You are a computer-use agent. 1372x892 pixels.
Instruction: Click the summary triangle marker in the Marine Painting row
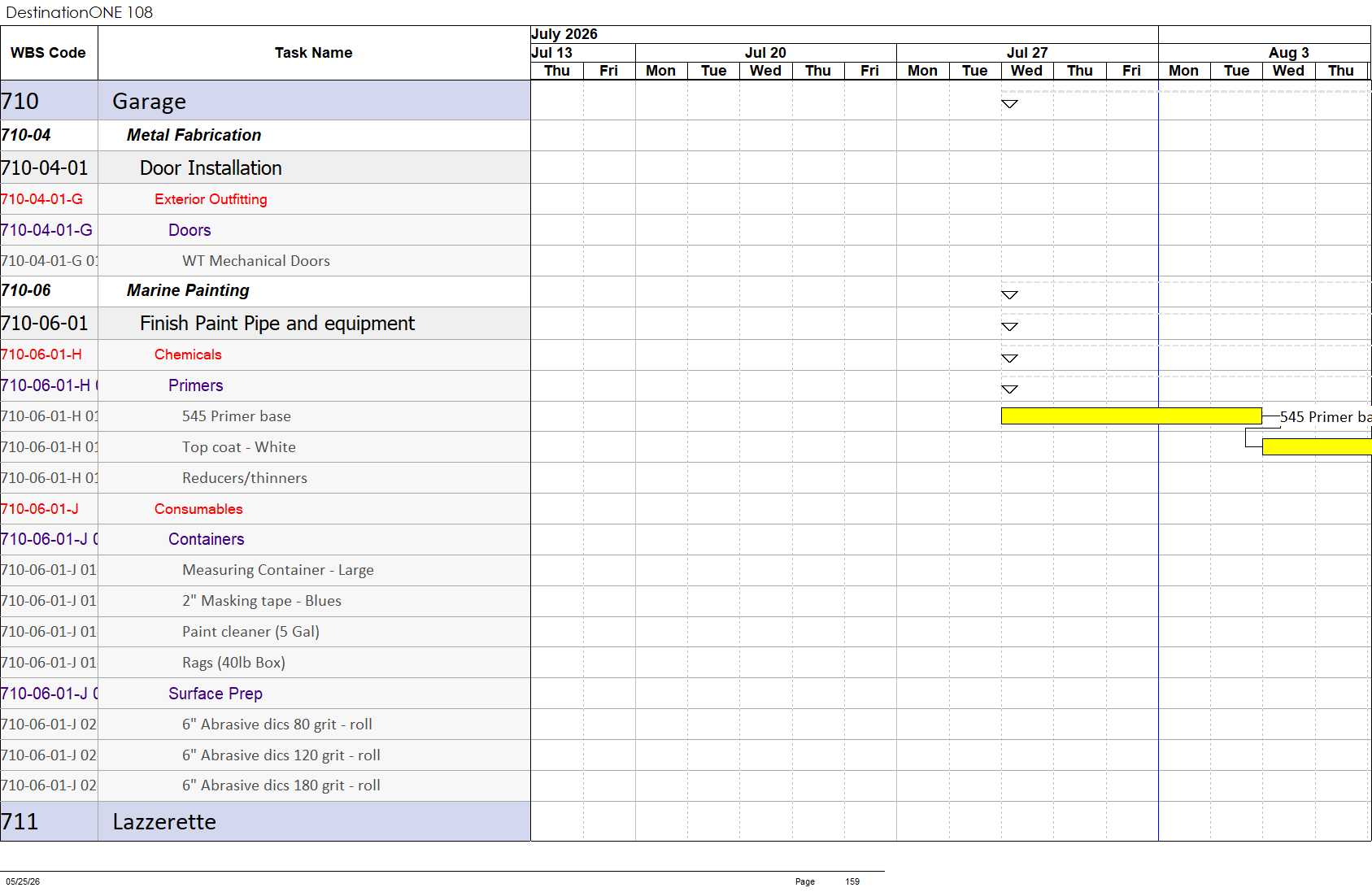coord(1009,295)
